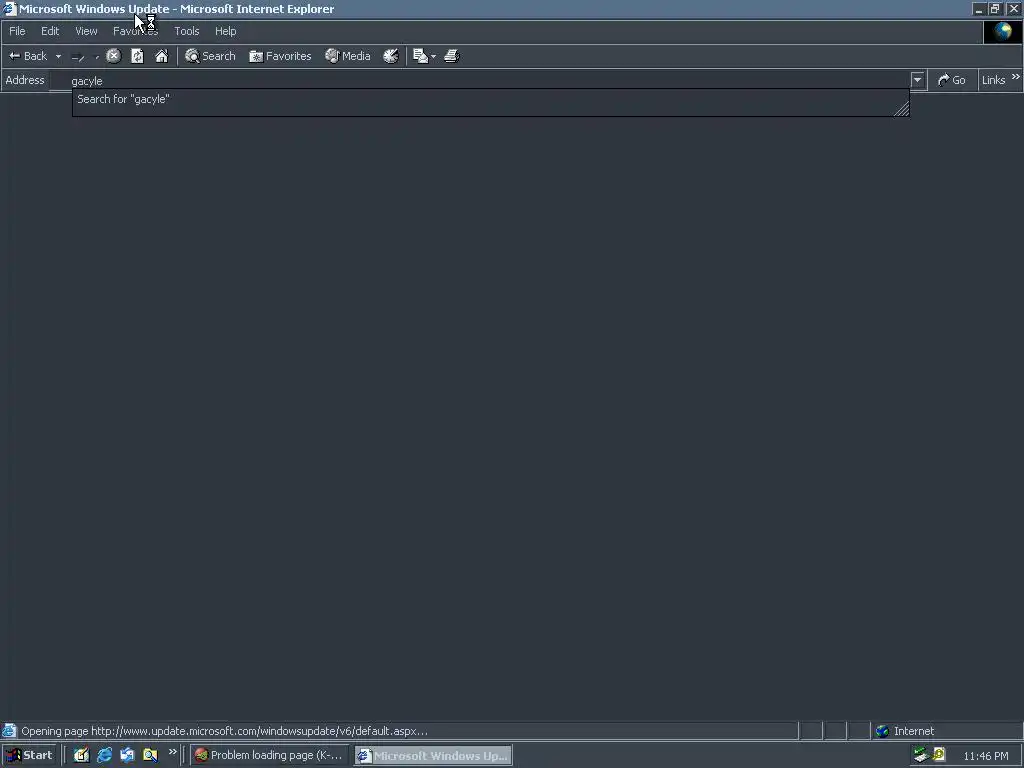Open the Favorites pane from the toolbar
Image resolution: width=1024 pixels, height=768 pixels.
280,56
